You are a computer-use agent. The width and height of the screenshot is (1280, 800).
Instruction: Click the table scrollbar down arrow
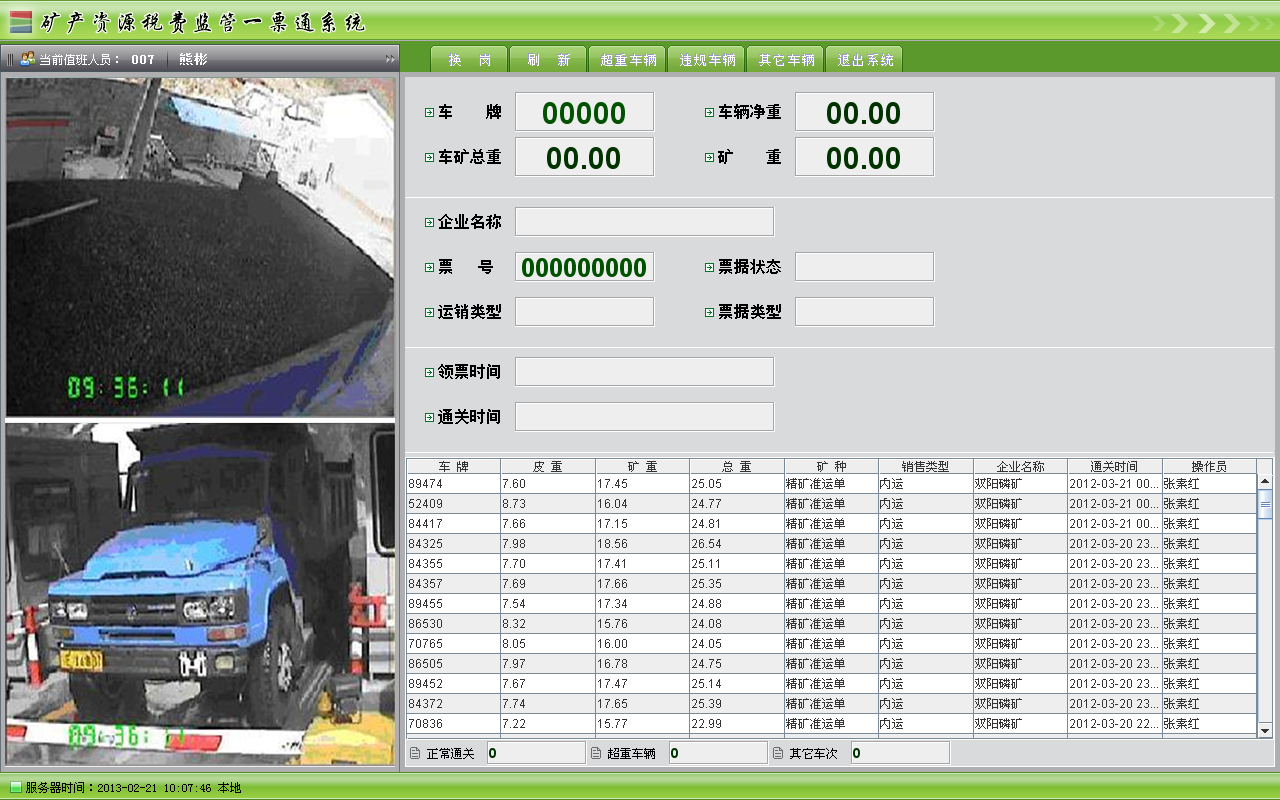[x=1265, y=731]
